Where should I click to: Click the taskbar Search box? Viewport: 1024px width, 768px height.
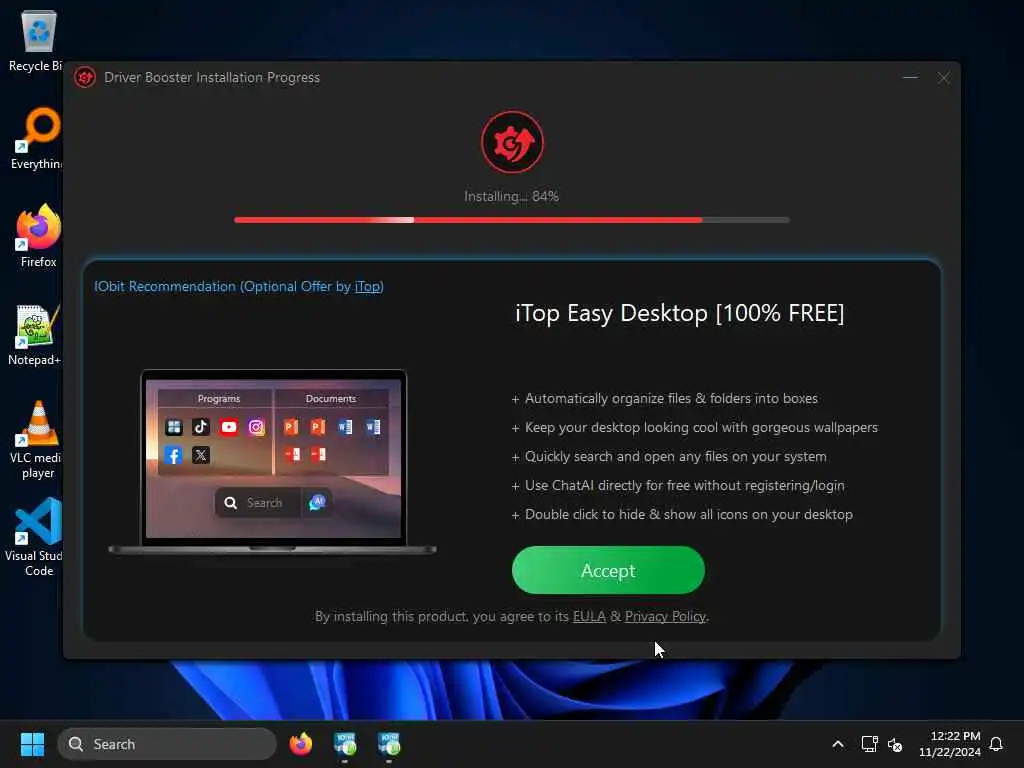(x=167, y=744)
